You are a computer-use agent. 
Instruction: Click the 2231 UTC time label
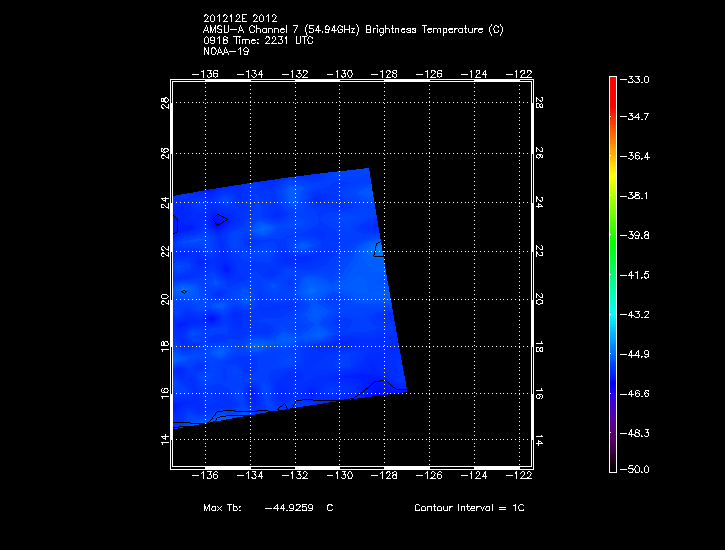pos(271,41)
